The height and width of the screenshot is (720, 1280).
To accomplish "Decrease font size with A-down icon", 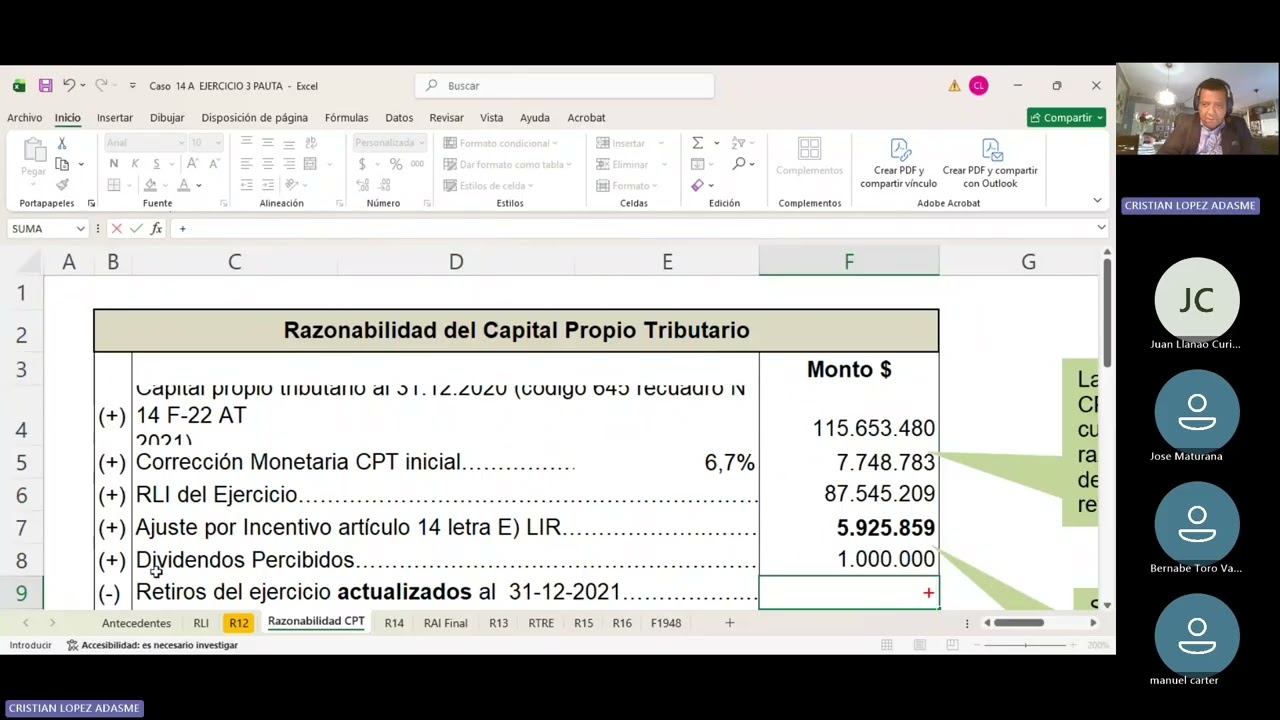I will [214, 164].
